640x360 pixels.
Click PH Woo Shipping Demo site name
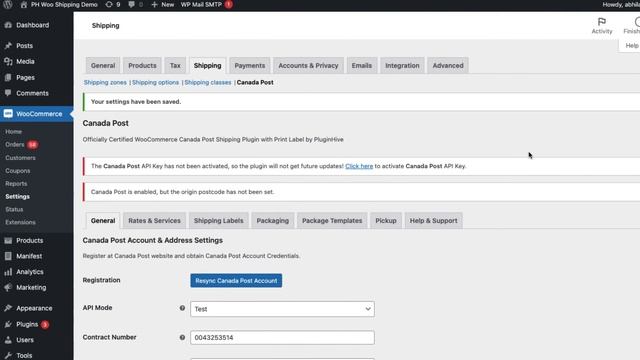64,4
